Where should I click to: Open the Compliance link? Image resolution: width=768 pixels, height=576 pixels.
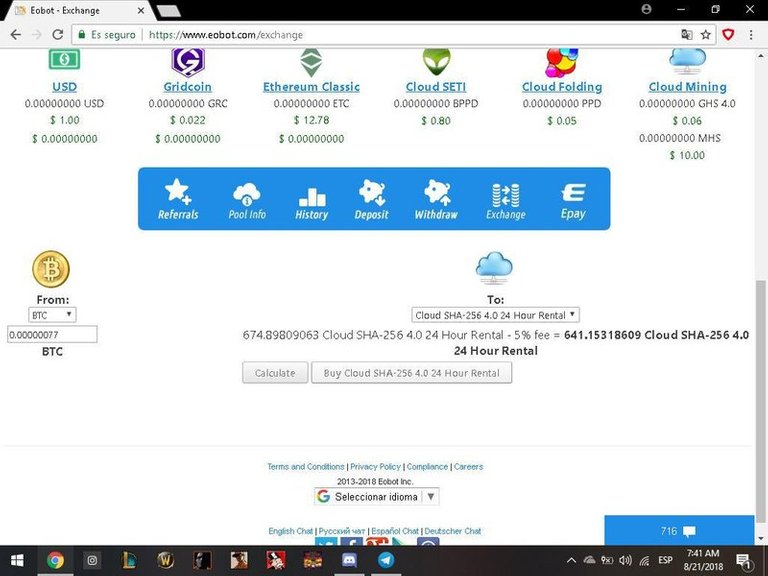427,466
